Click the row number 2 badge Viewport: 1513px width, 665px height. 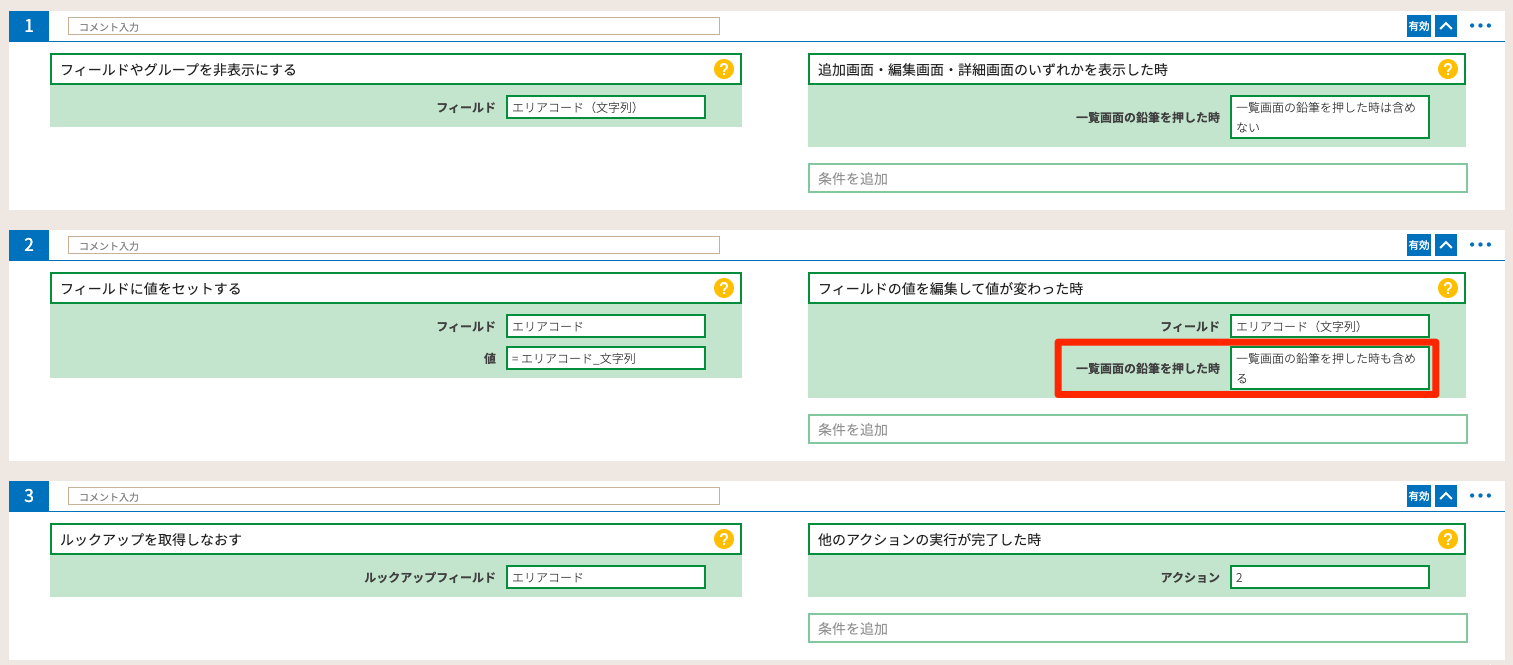point(29,245)
